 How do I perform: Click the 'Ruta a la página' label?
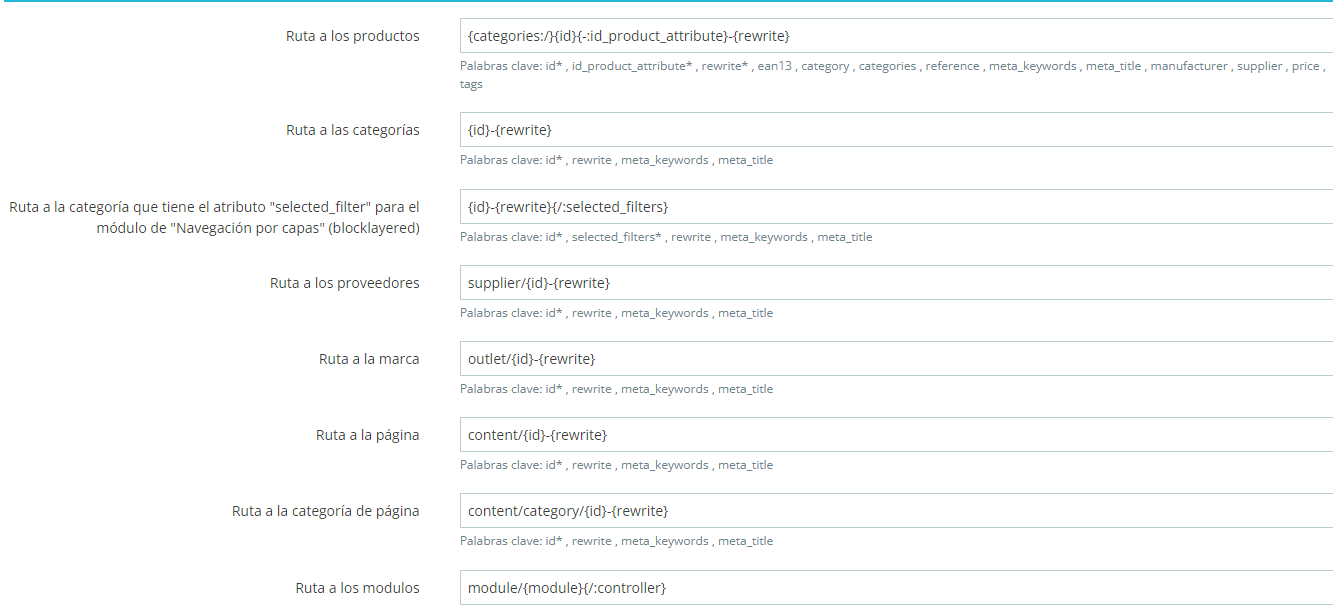point(368,435)
